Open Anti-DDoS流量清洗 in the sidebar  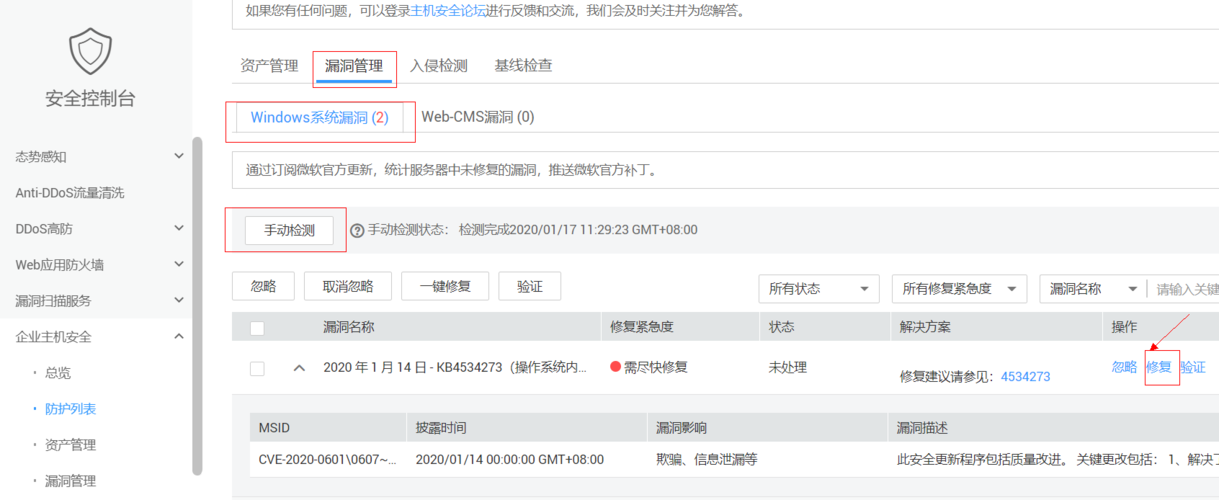coord(70,192)
